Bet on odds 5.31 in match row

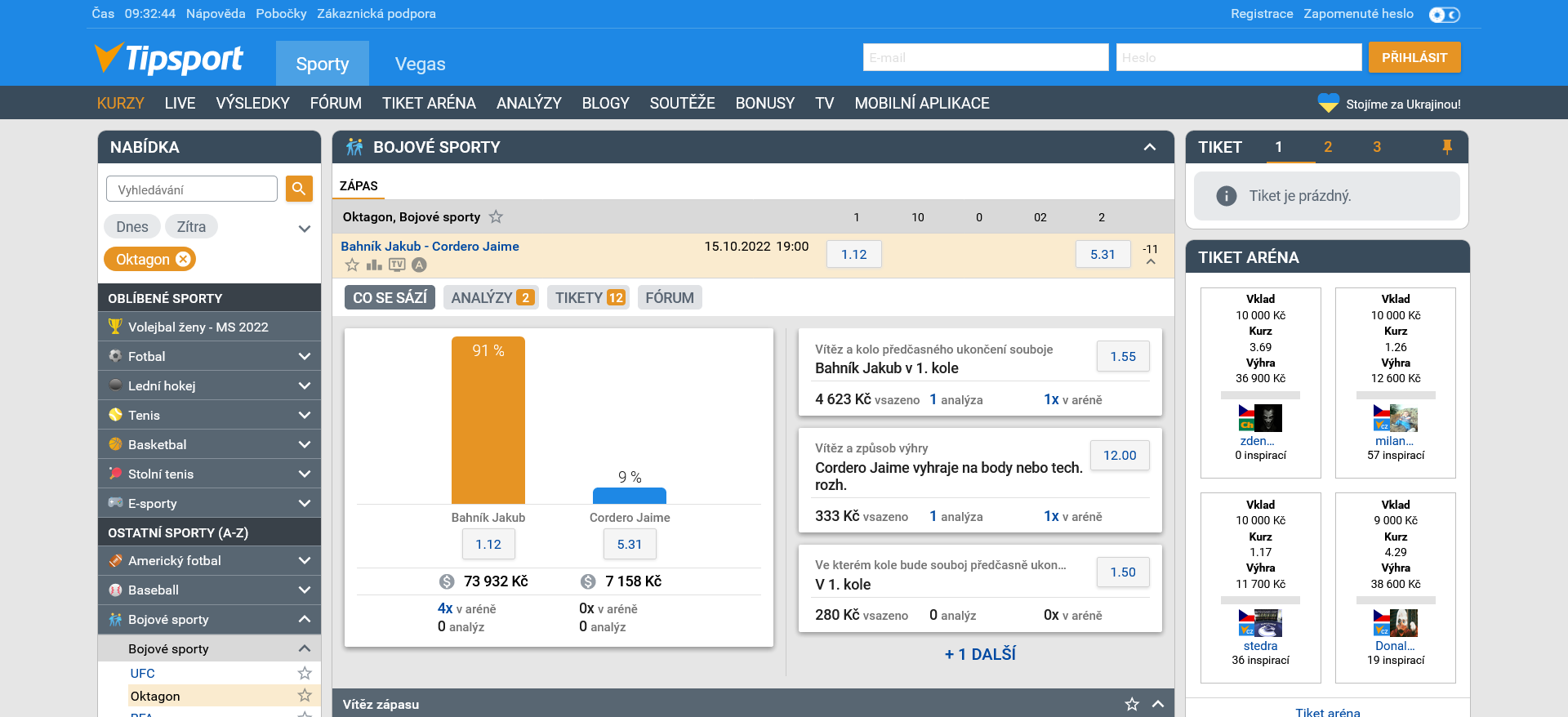[x=1102, y=254]
